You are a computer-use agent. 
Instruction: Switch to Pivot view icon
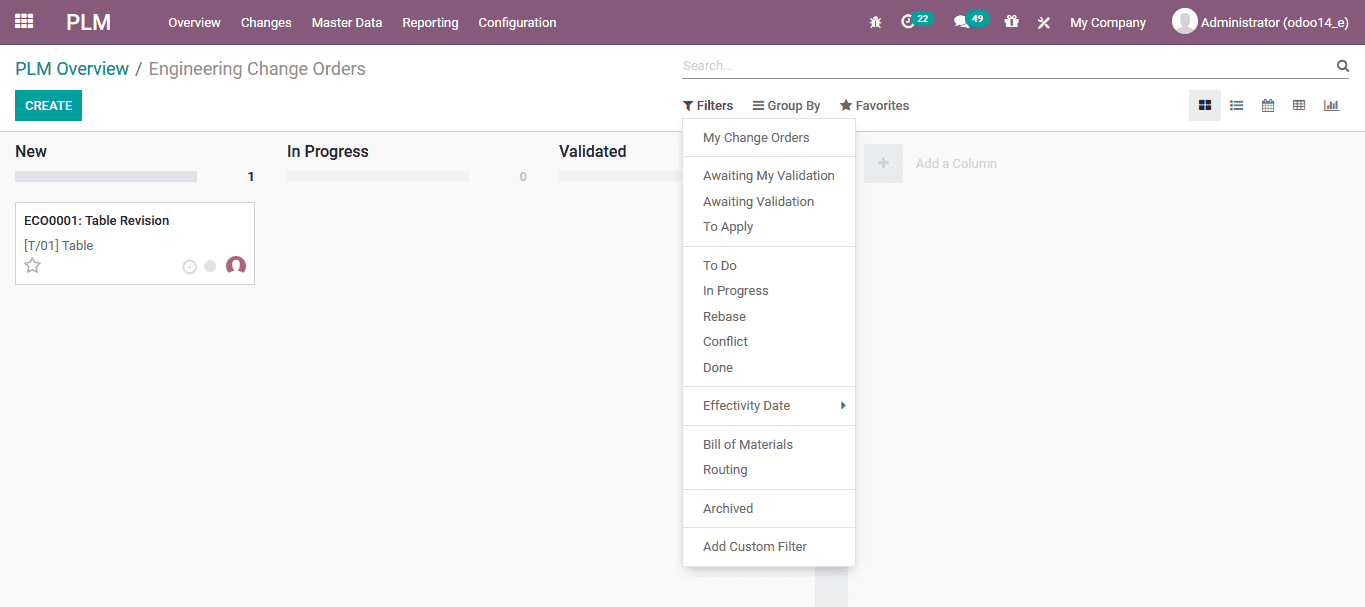click(x=1299, y=105)
